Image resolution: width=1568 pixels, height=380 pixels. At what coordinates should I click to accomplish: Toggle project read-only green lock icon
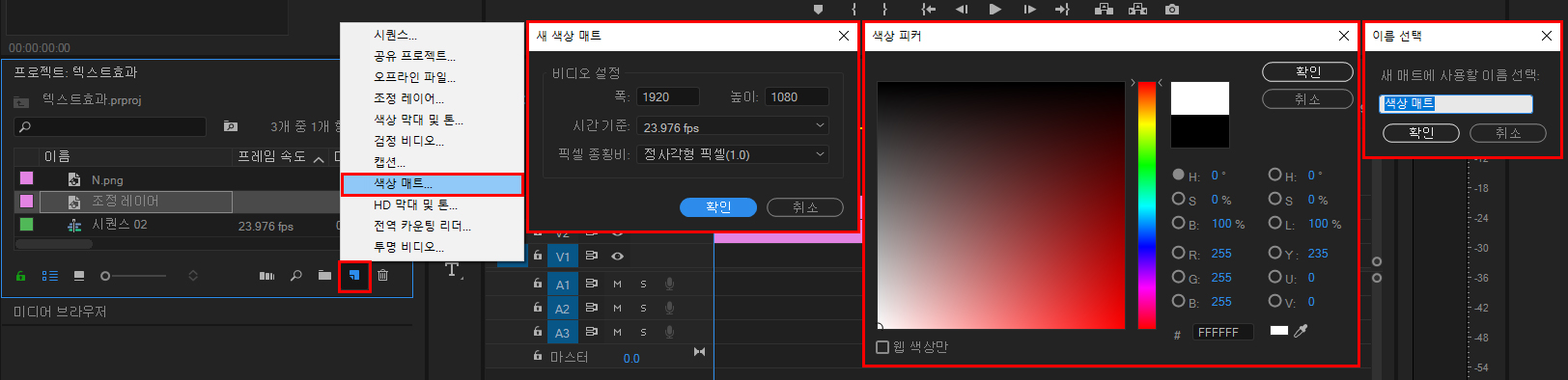[x=20, y=276]
